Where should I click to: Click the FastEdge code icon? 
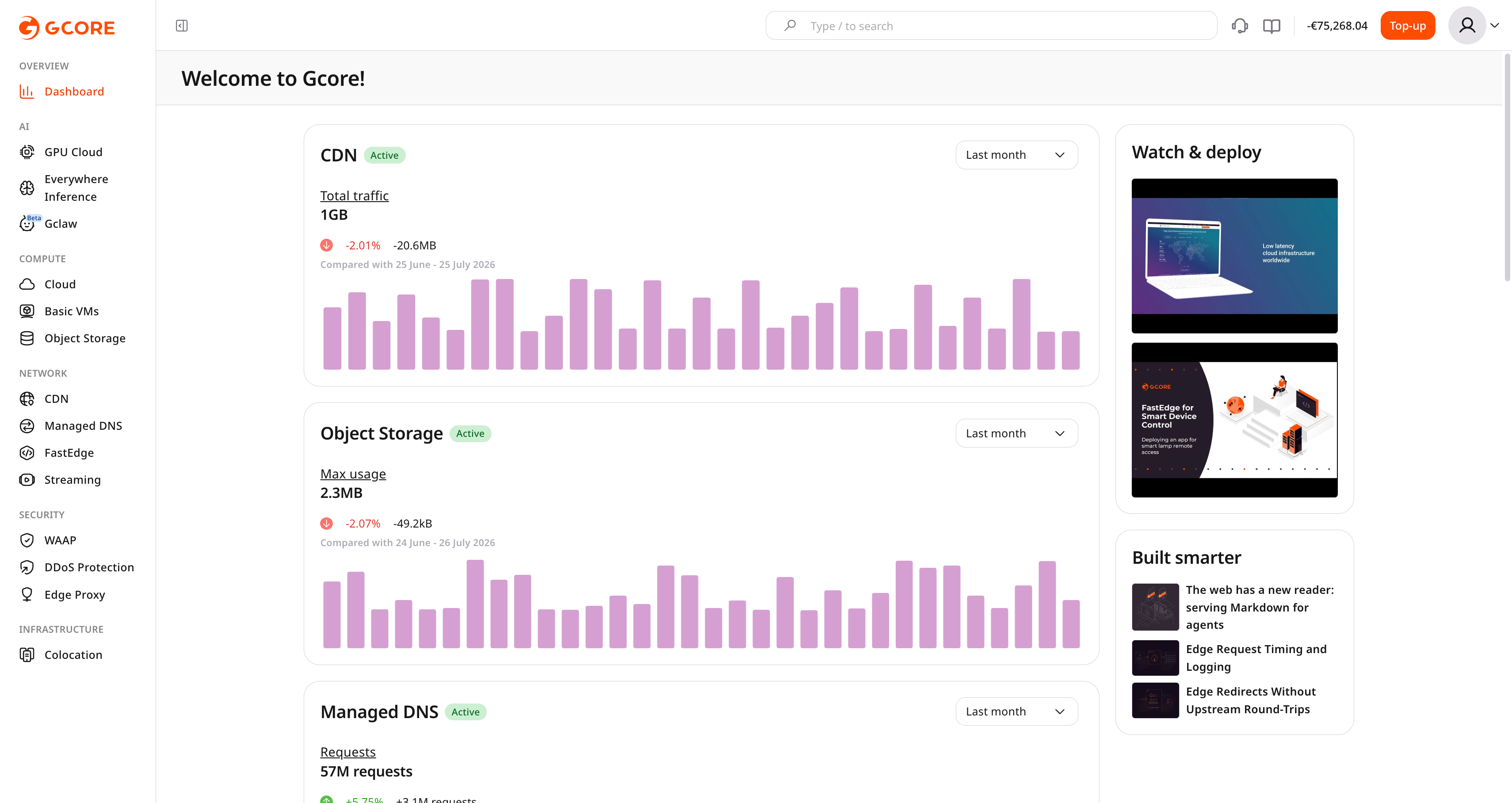tap(27, 452)
